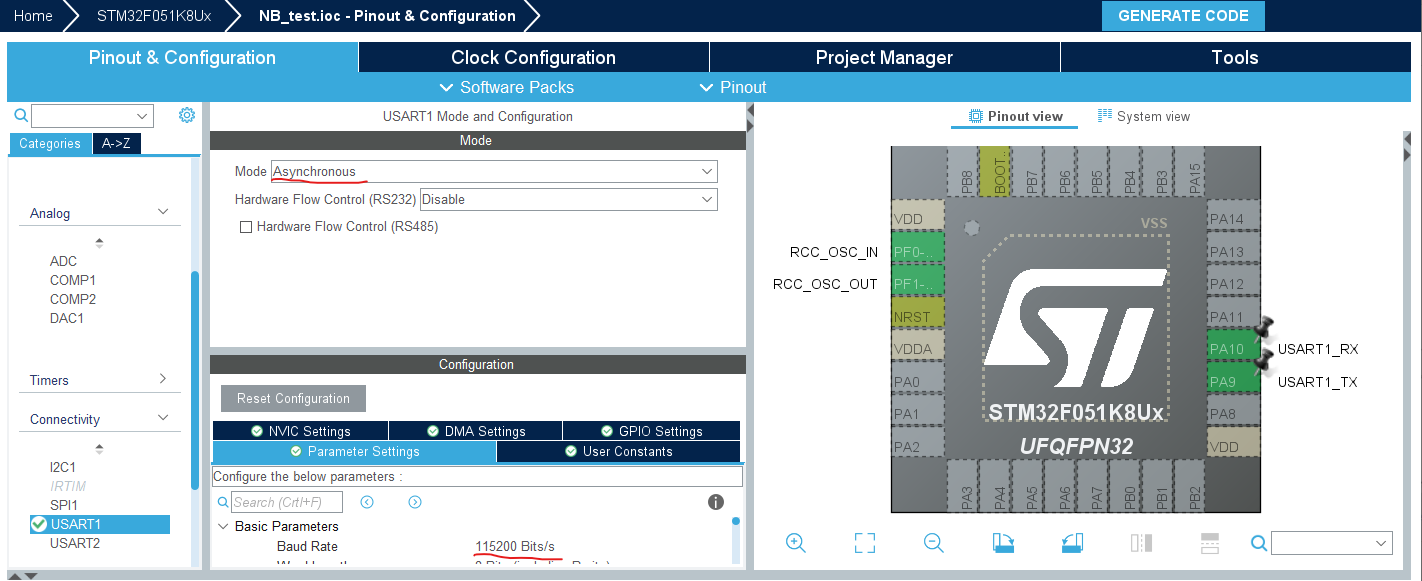
Task: Open the Tools tab
Action: (x=1235, y=57)
